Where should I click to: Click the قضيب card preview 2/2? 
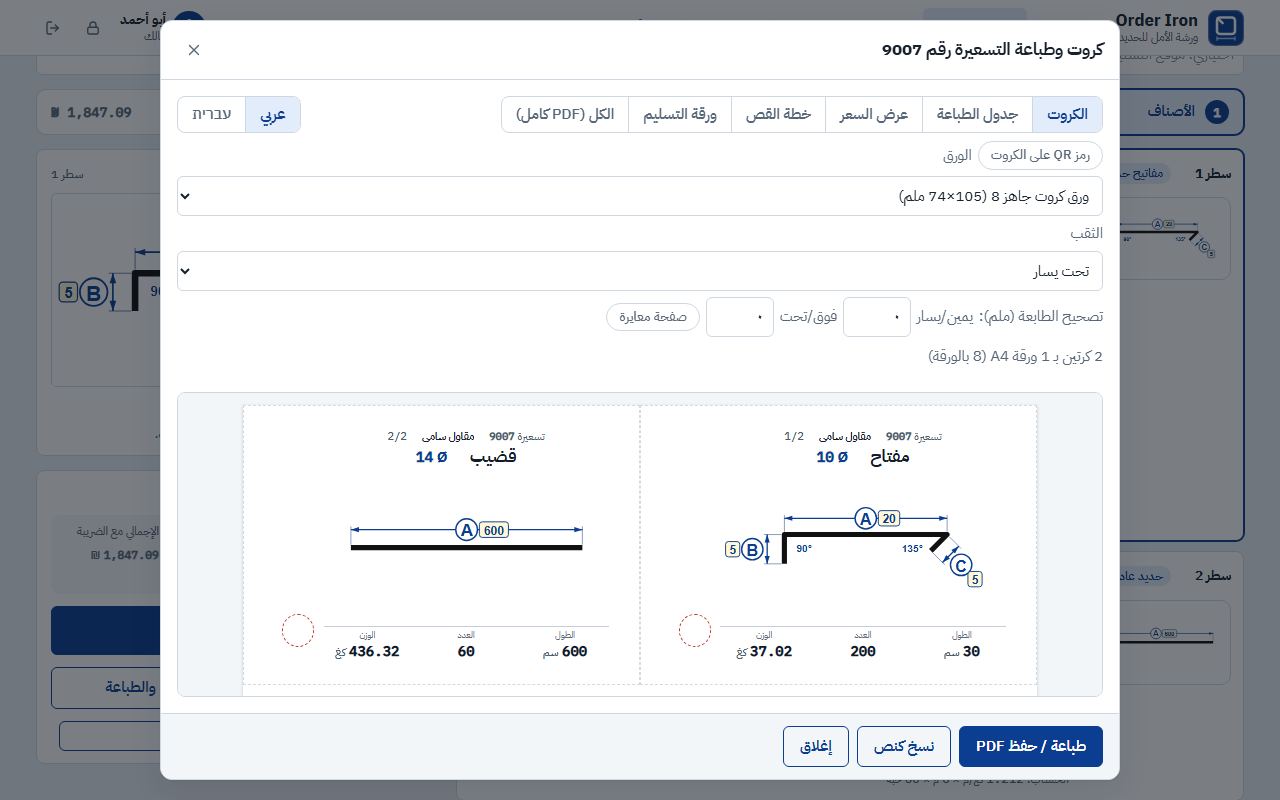coord(441,545)
